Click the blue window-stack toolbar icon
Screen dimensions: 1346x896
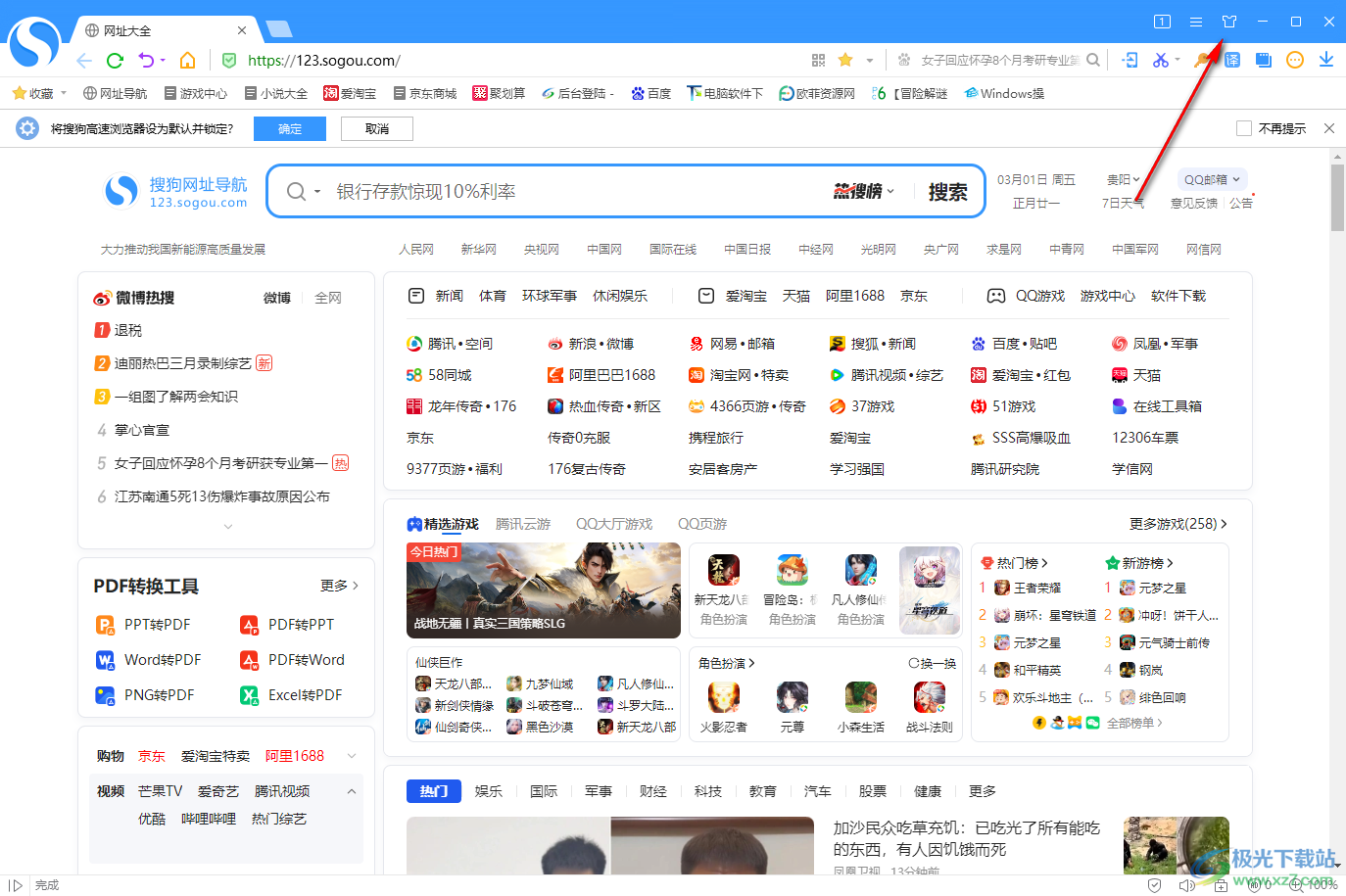(1264, 61)
